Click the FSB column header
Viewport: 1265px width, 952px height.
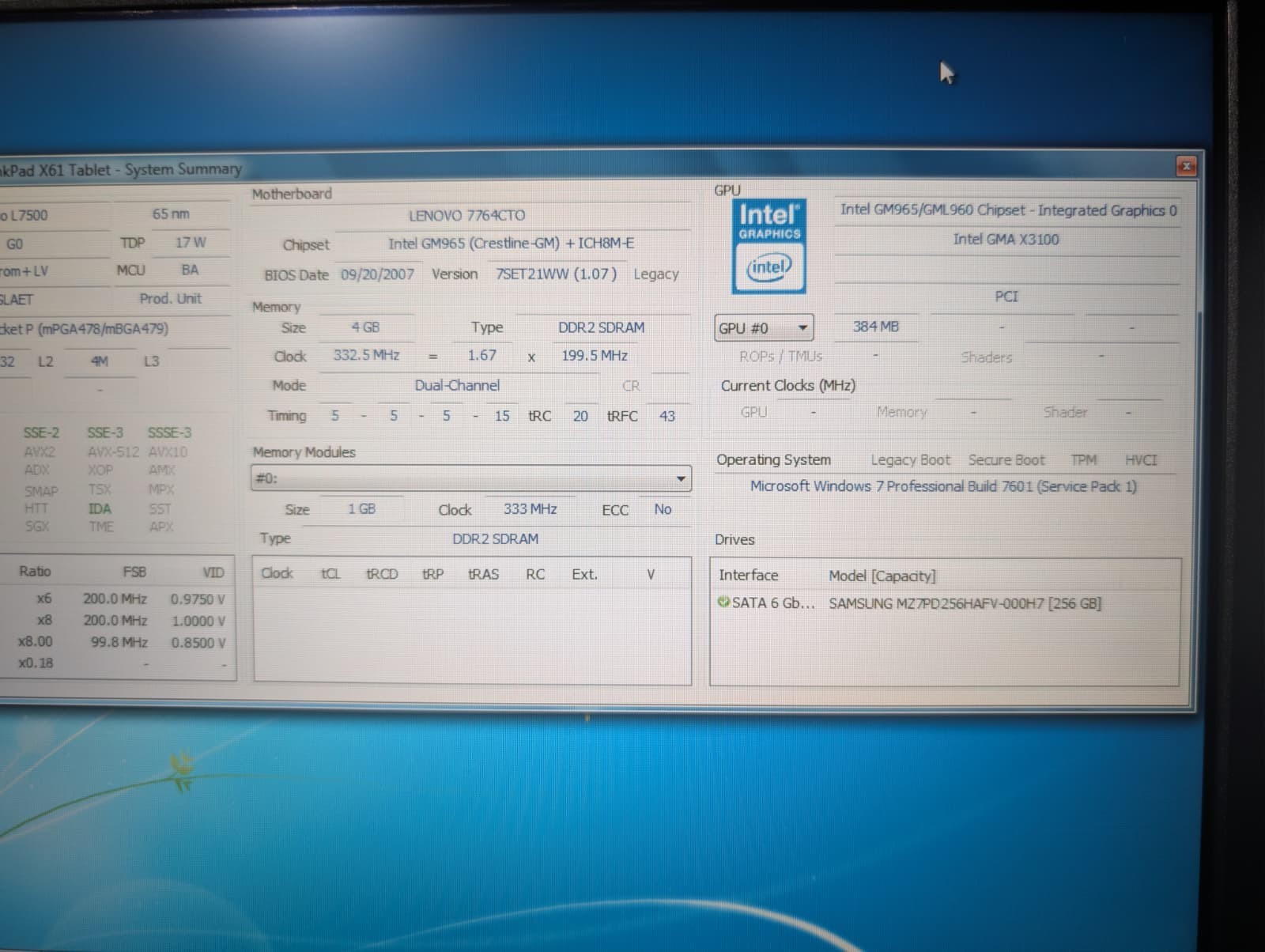[134, 572]
